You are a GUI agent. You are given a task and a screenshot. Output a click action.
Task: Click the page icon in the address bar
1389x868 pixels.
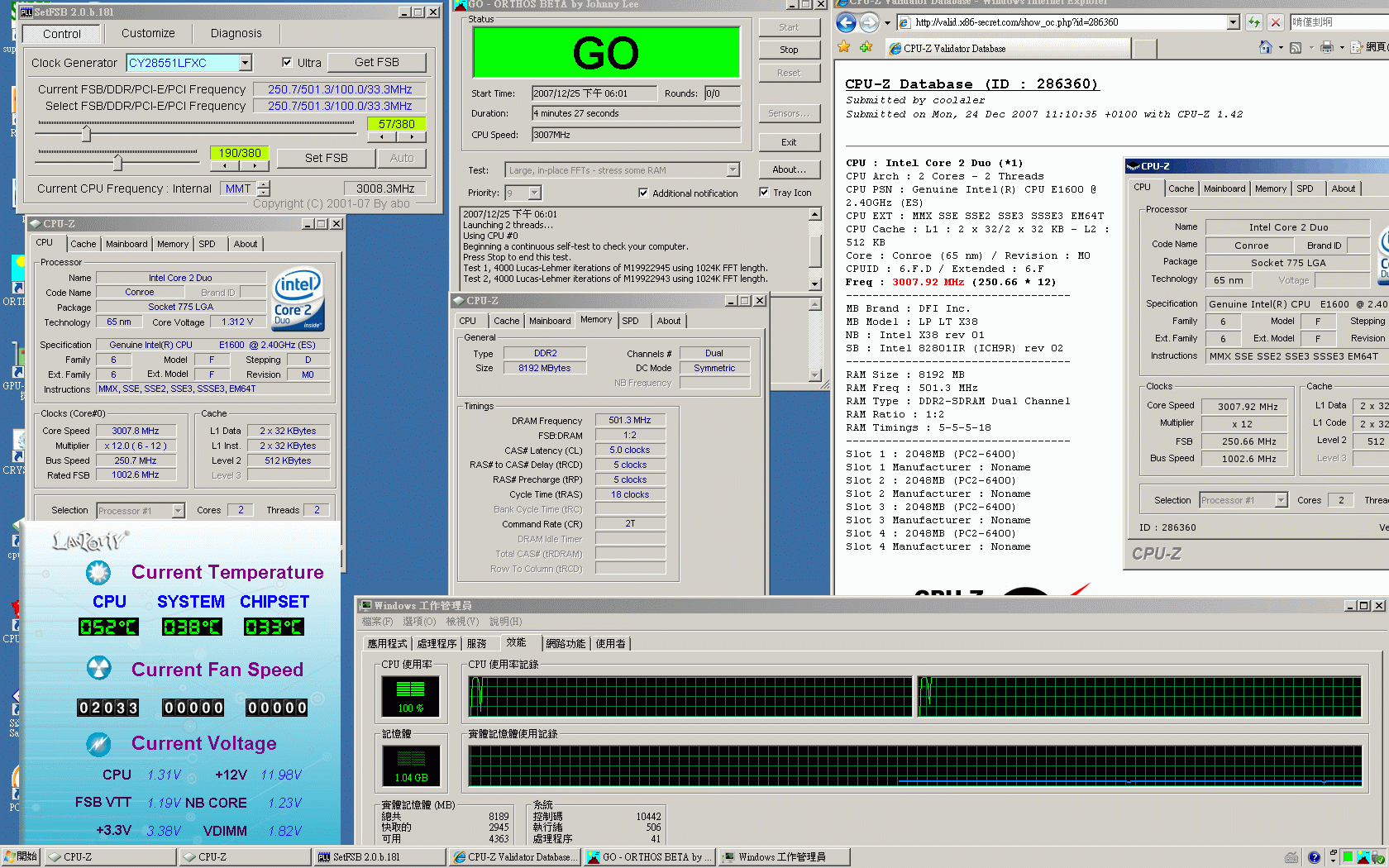[x=904, y=22]
